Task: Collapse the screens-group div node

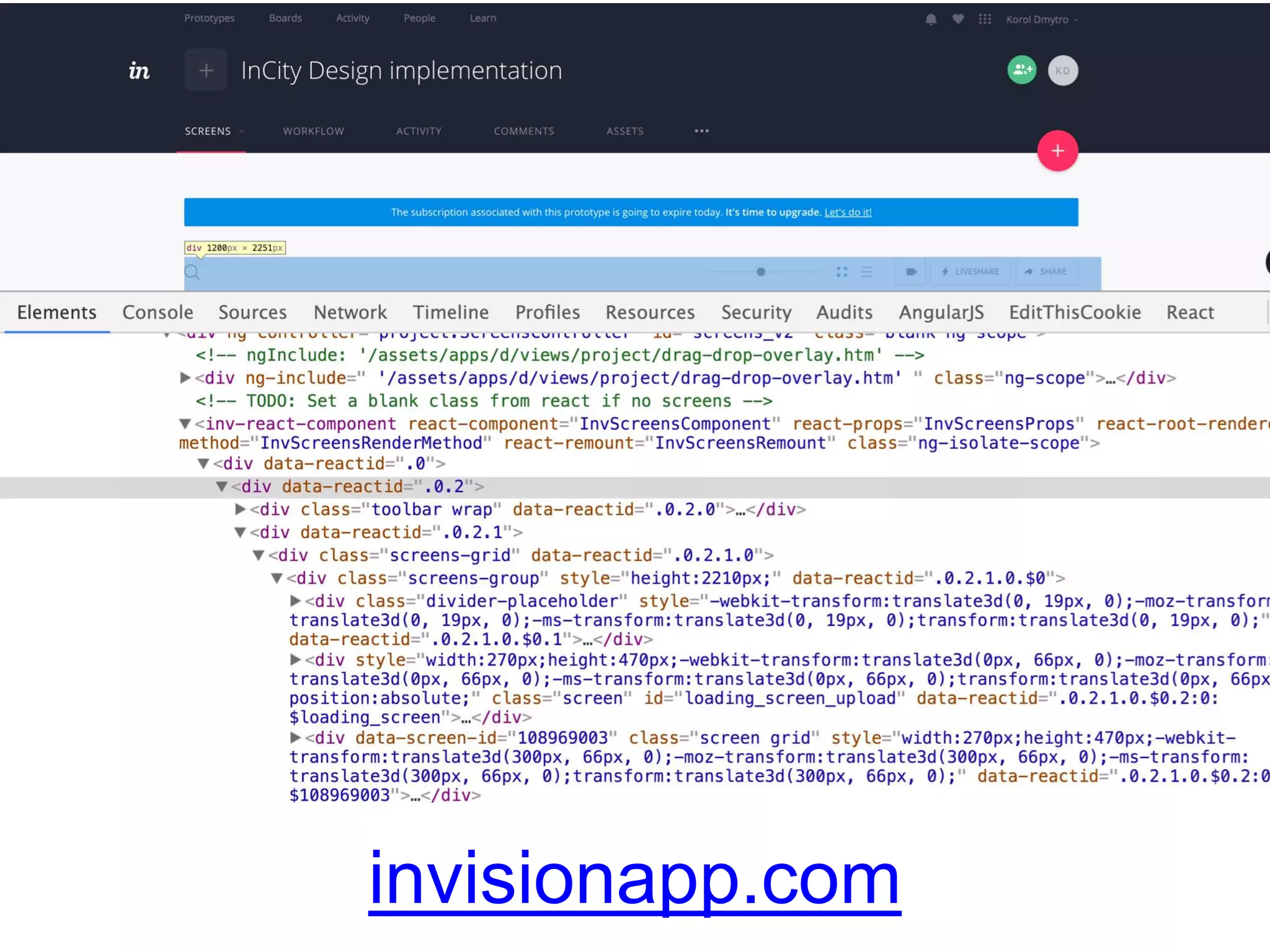Action: click(x=277, y=578)
